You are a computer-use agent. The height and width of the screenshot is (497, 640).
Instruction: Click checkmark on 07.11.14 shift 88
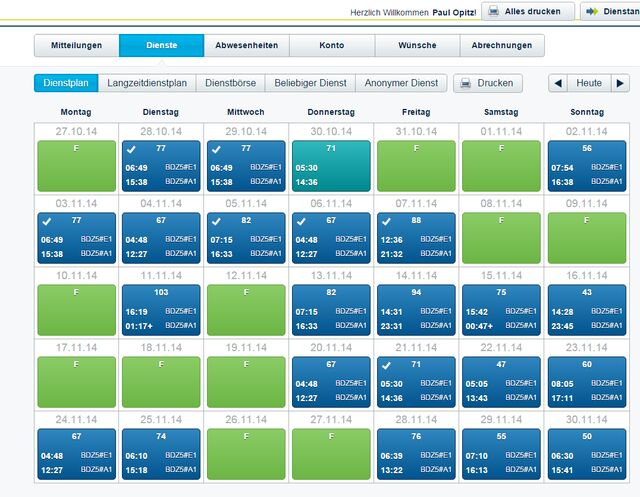point(386,222)
